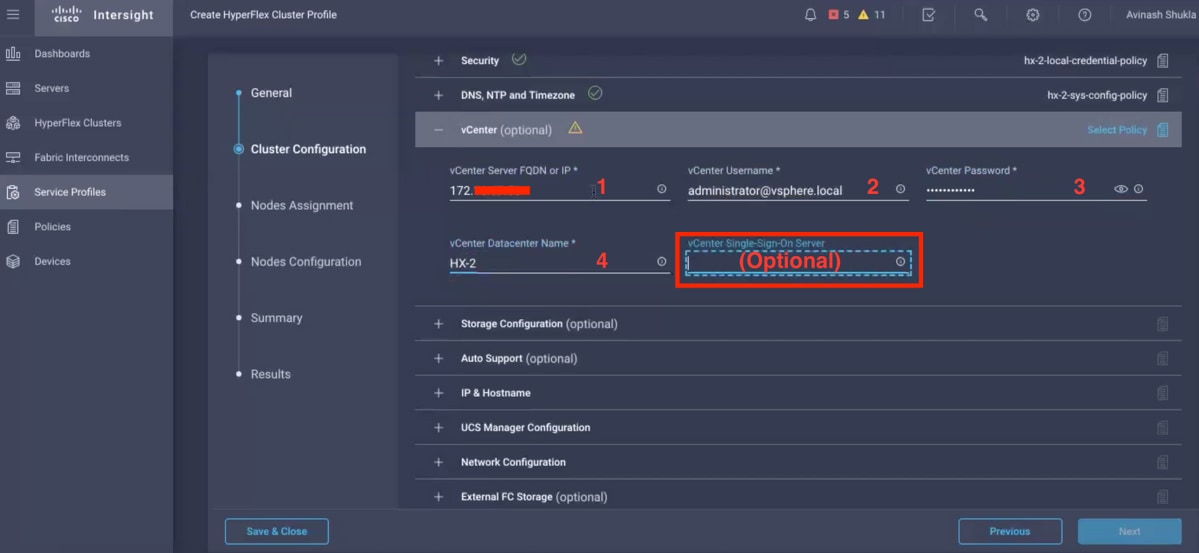Image resolution: width=1199 pixels, height=553 pixels.
Task: Open Devices in sidebar
Action: point(52,262)
